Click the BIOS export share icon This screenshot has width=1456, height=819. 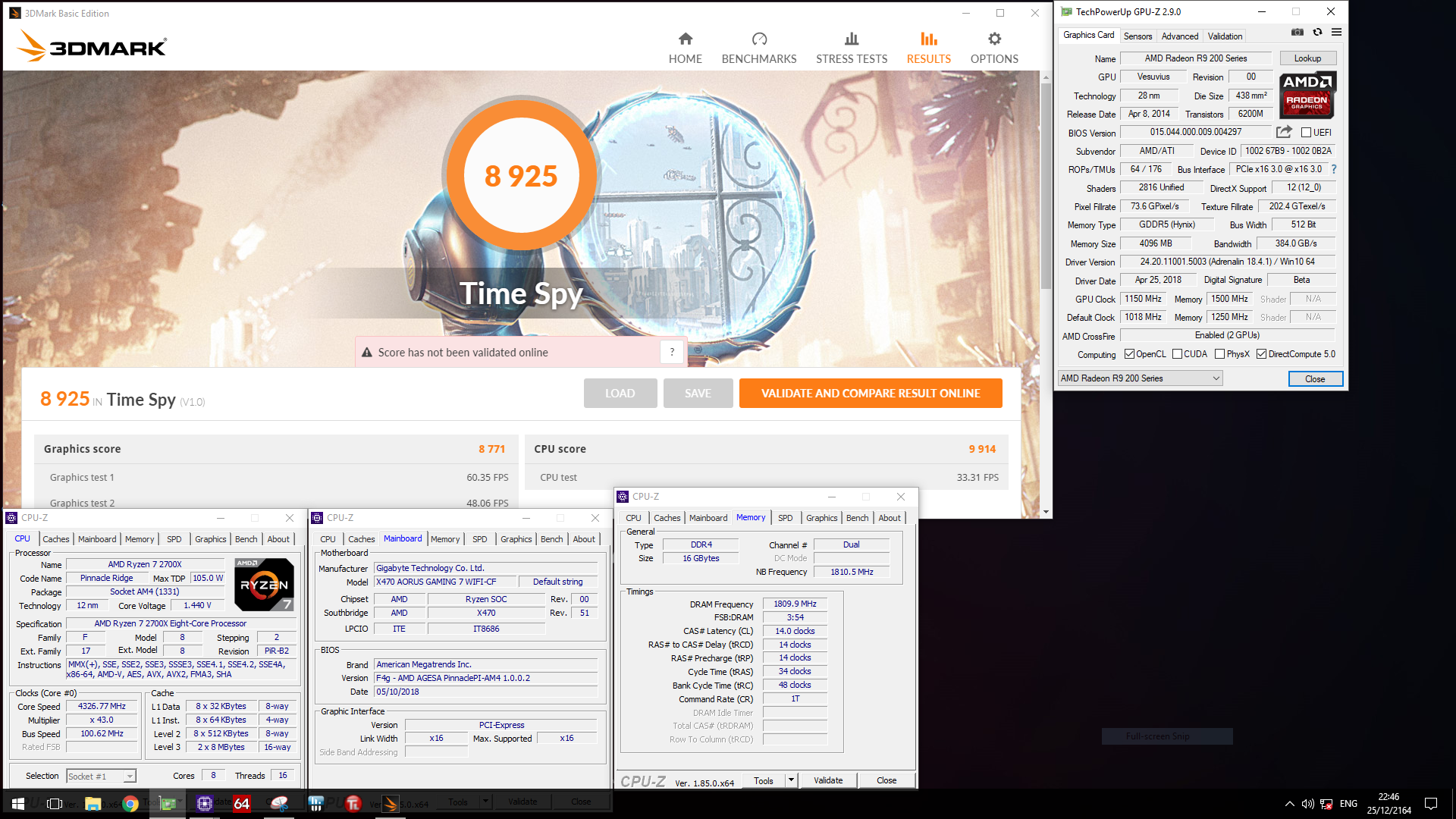(x=1283, y=132)
